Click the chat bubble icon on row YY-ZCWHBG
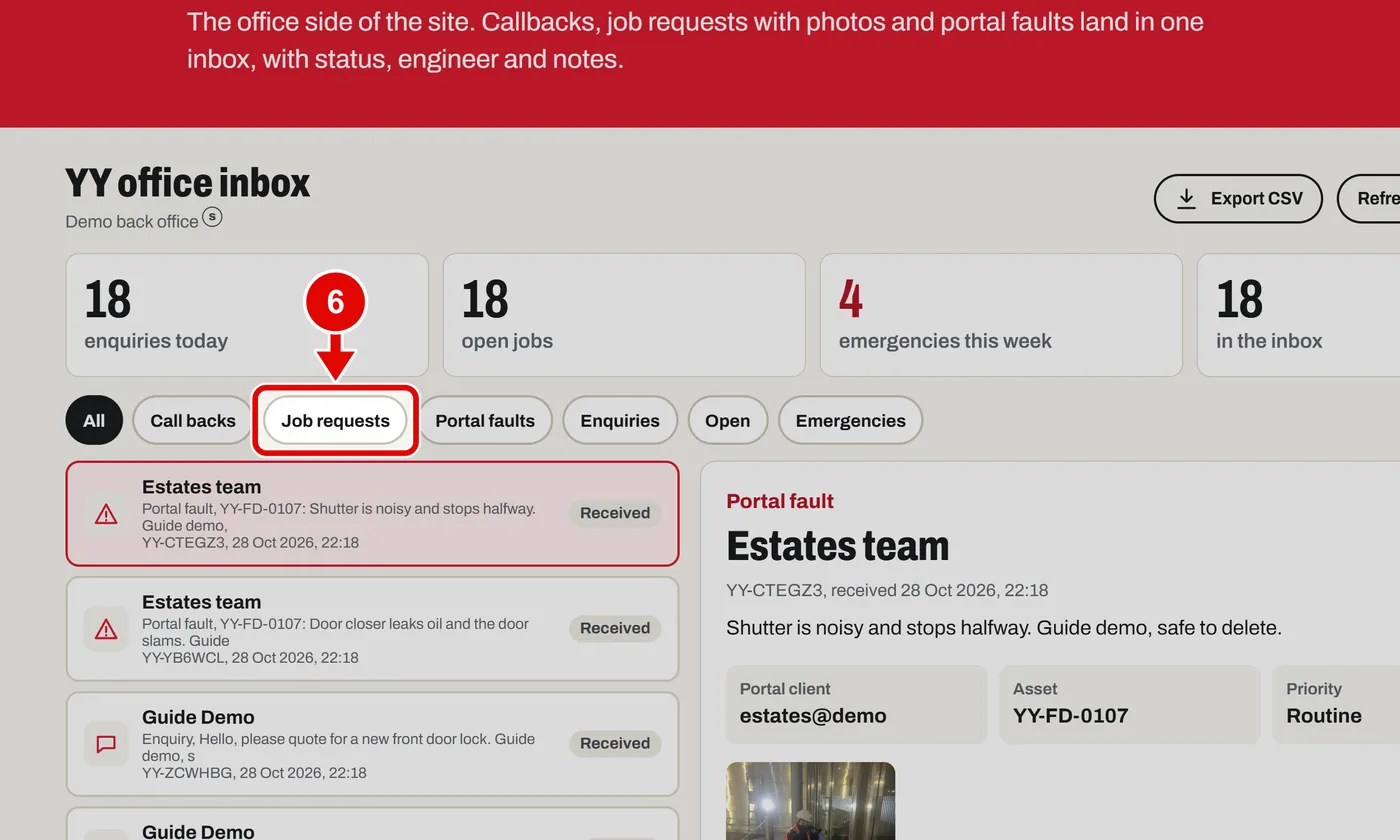 tap(106, 744)
